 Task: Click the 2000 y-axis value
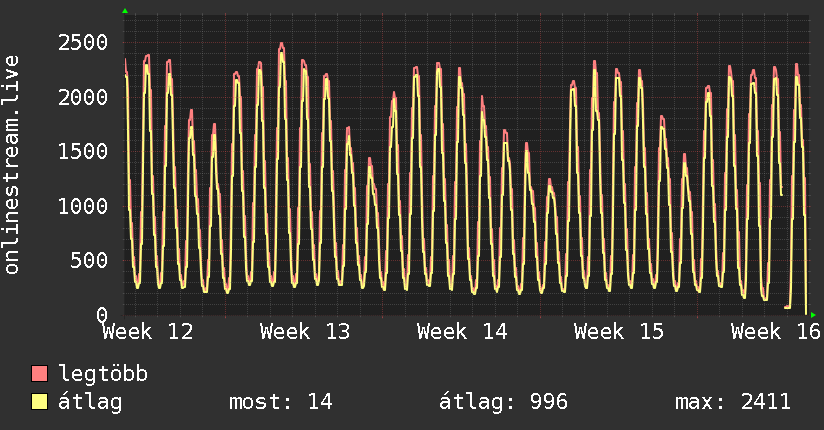(83, 97)
